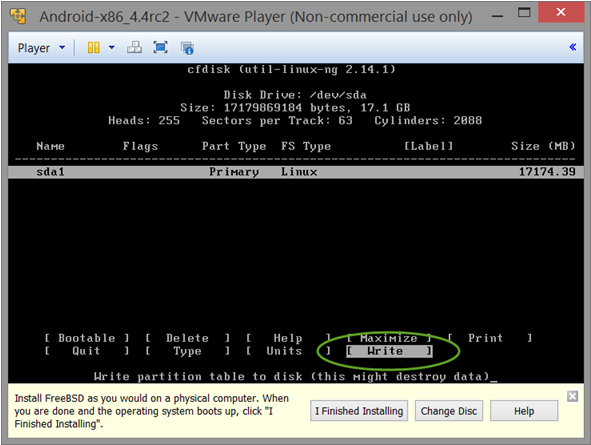Image resolution: width=591 pixels, height=445 pixels.
Task: Select the Bootable option in cfdisk
Action: click(87, 338)
